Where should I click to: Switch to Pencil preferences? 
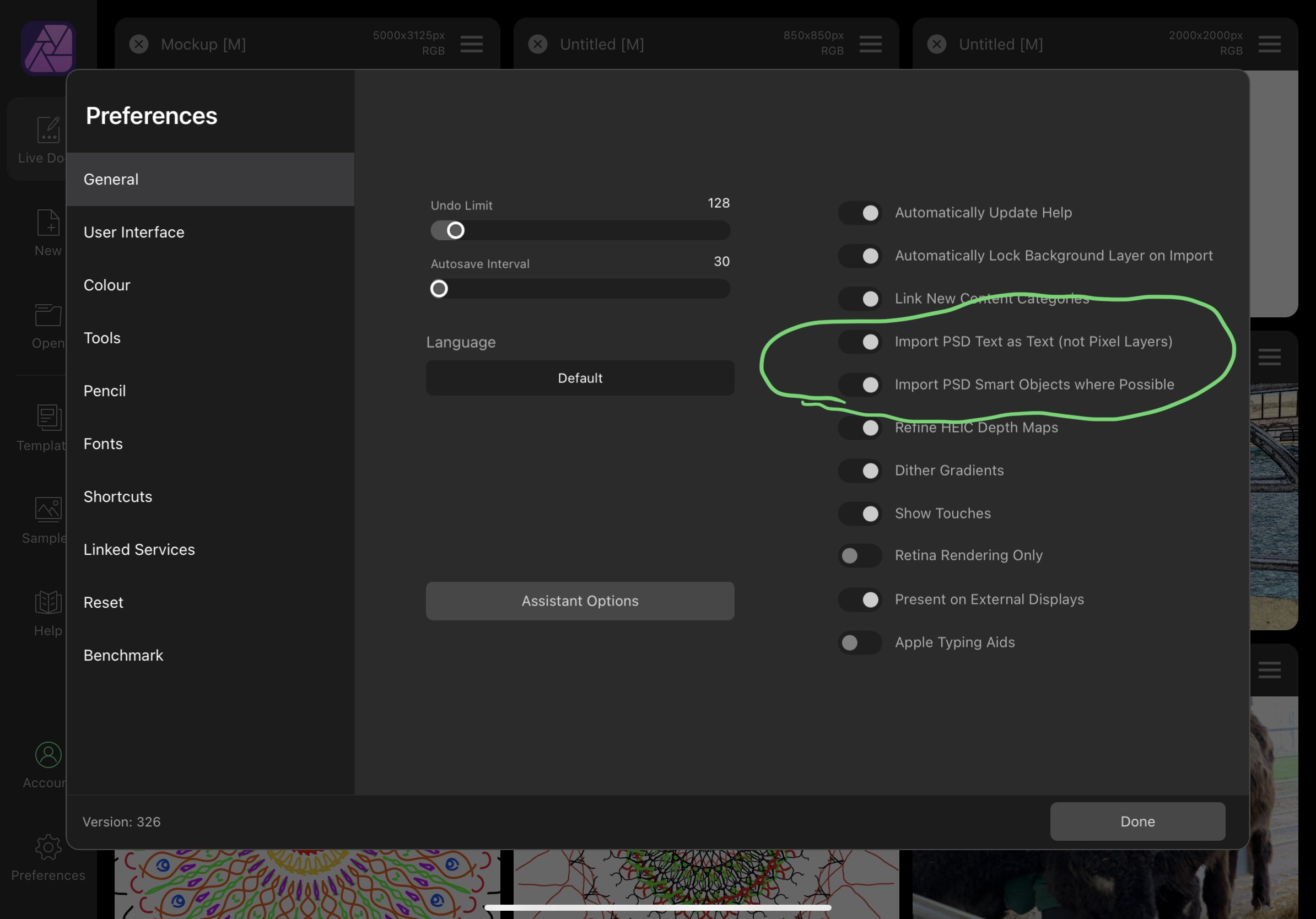tap(211, 391)
